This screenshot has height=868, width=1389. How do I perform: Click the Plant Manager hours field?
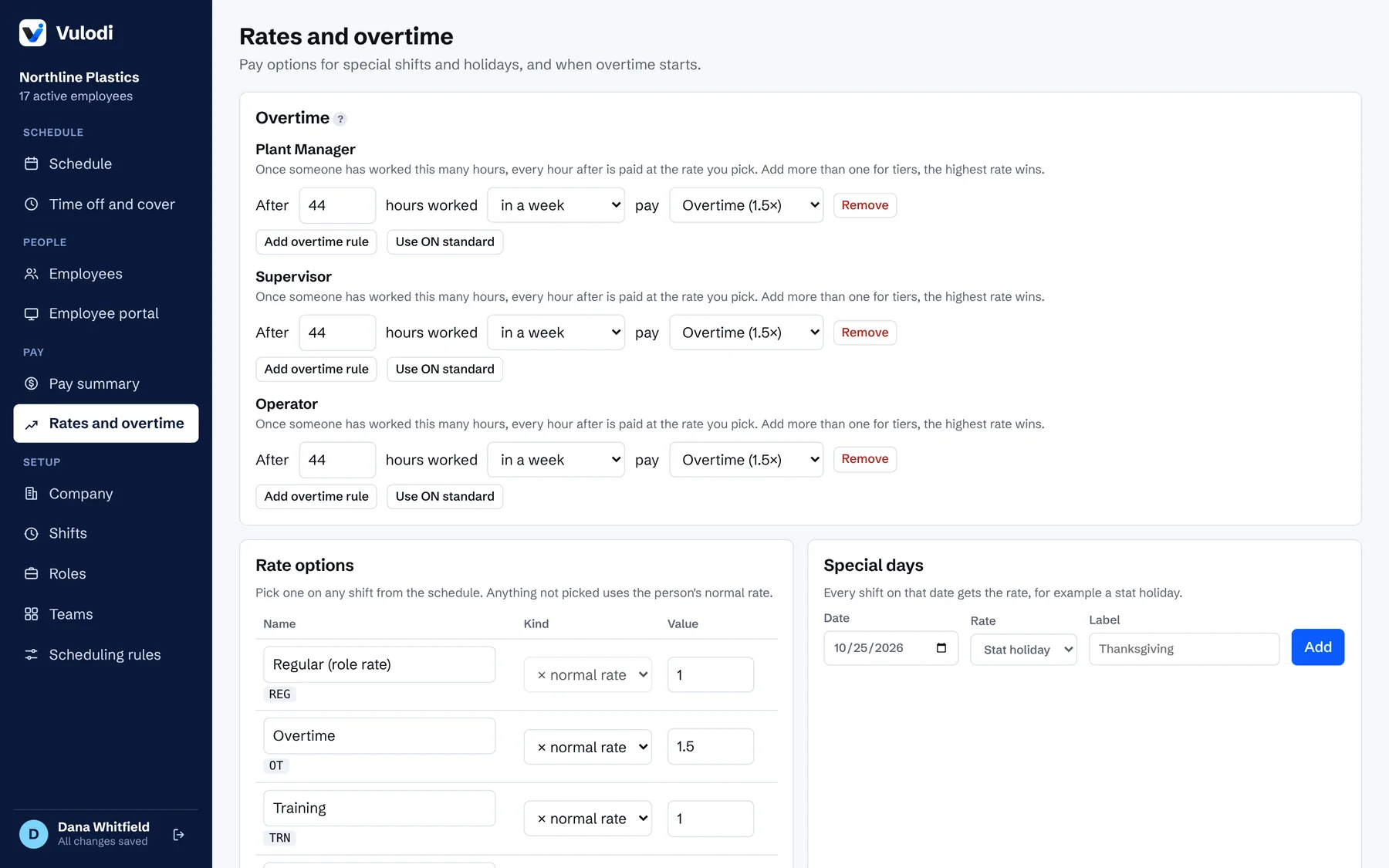(x=337, y=205)
